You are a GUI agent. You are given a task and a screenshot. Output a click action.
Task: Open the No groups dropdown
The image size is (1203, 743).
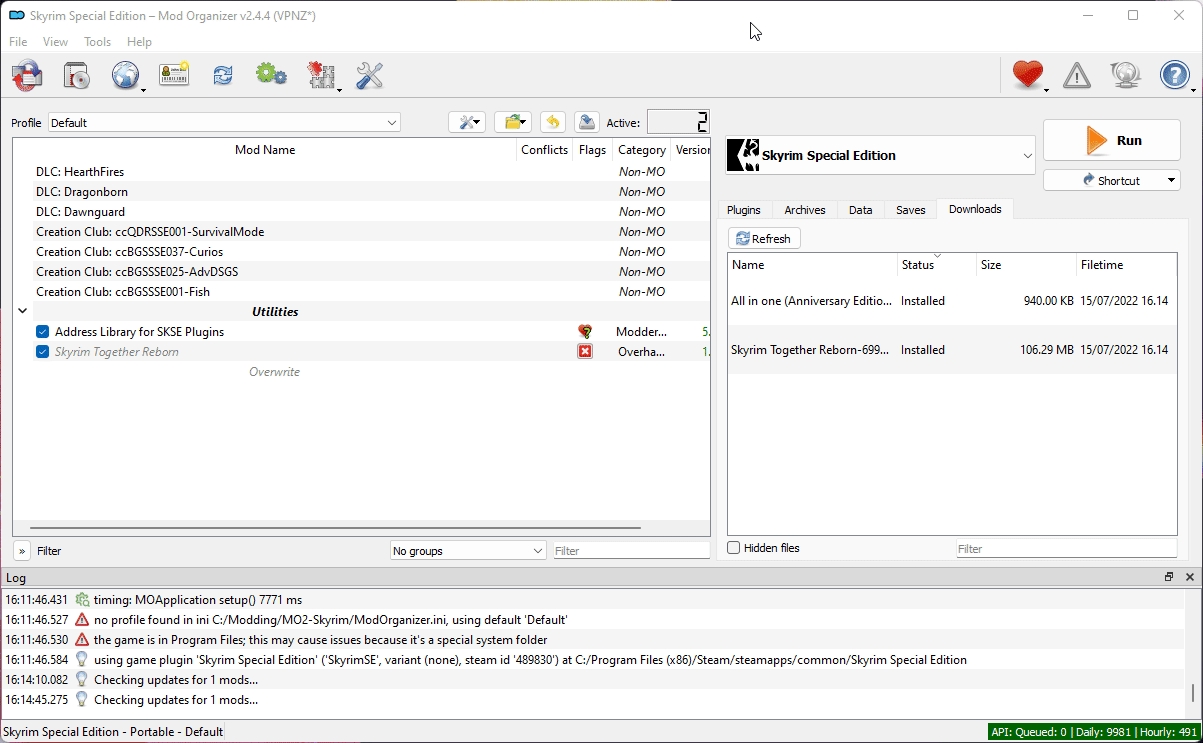pos(467,551)
